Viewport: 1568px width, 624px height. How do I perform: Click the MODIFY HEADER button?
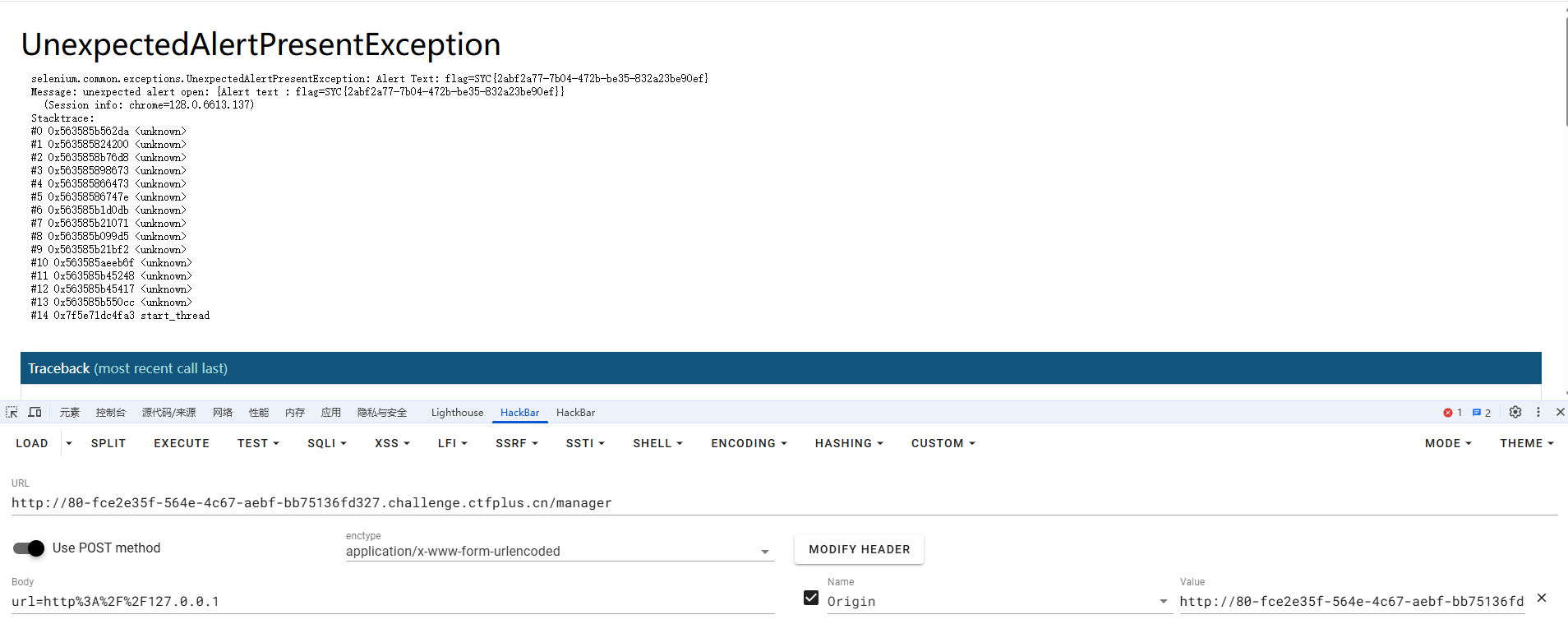[x=859, y=549]
